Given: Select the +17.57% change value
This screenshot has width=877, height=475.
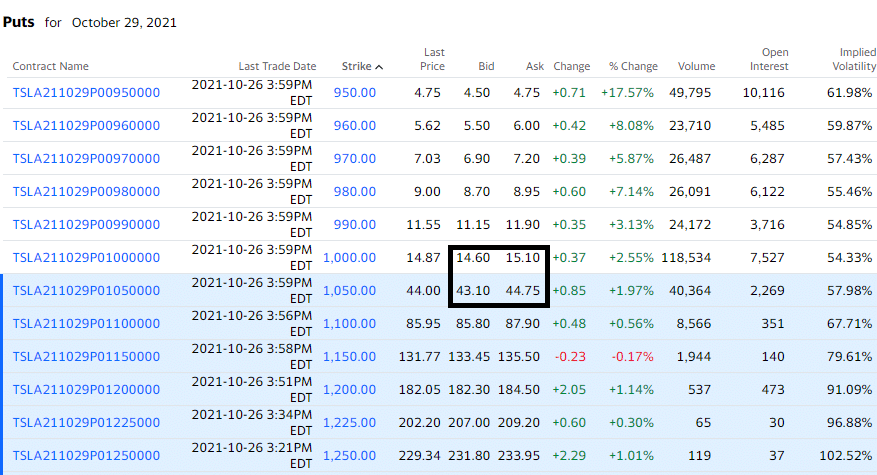Looking at the screenshot, I should pyautogui.click(x=627, y=92).
